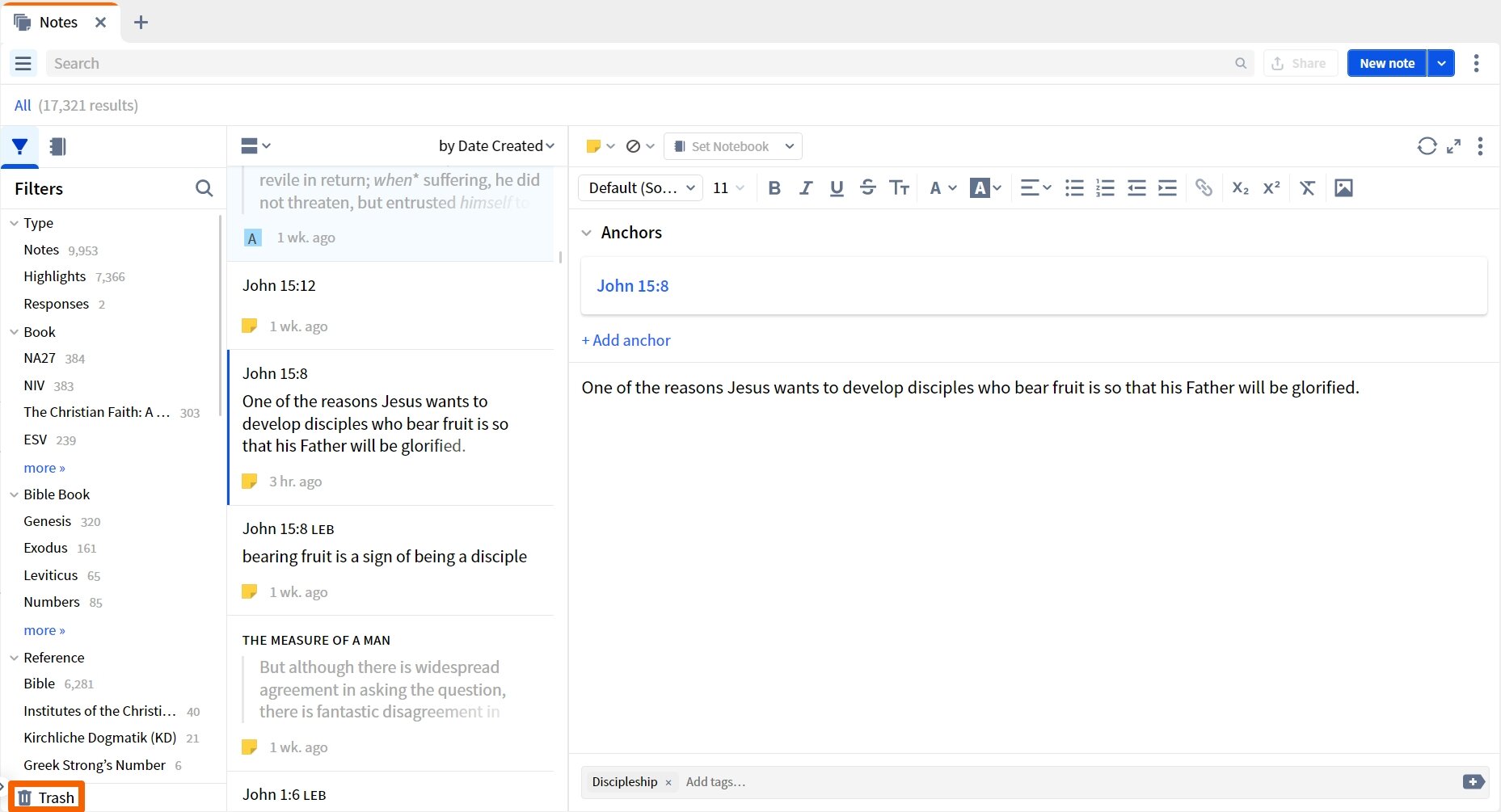1501x812 pixels.
Task: Toggle superscript formatting
Action: 1271,188
